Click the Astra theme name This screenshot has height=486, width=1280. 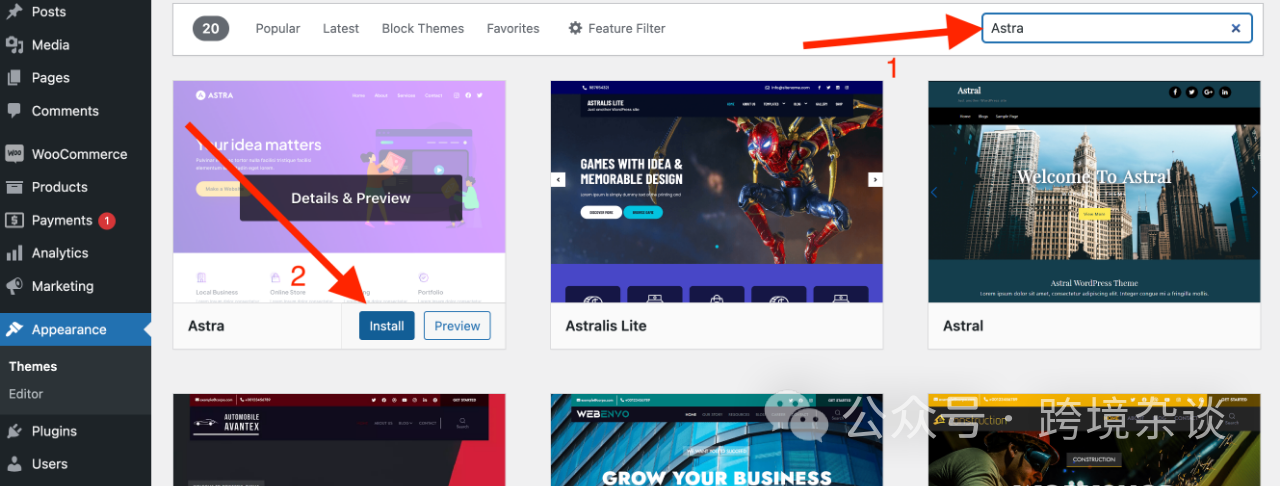point(206,326)
